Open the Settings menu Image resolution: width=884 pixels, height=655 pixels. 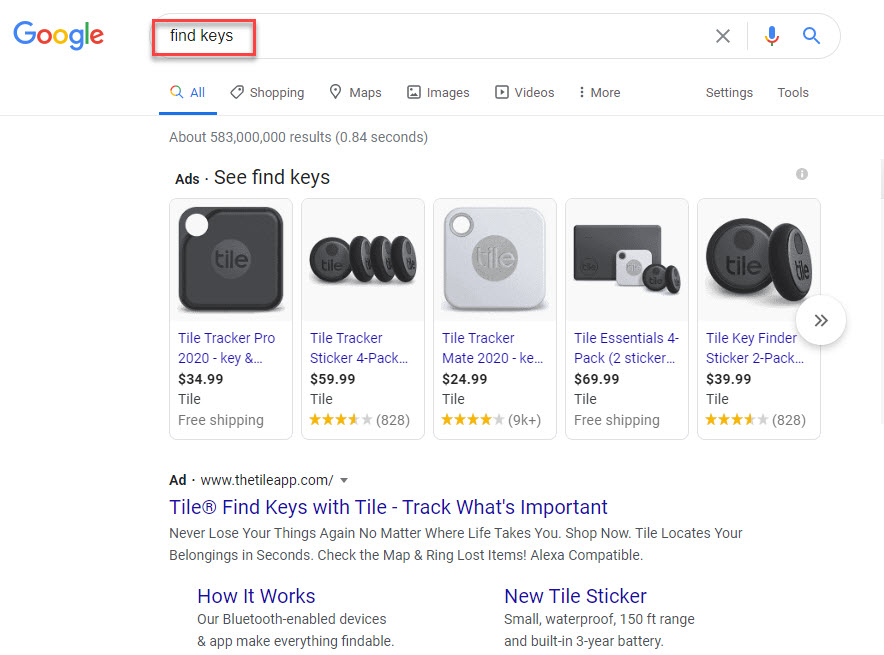coord(729,92)
